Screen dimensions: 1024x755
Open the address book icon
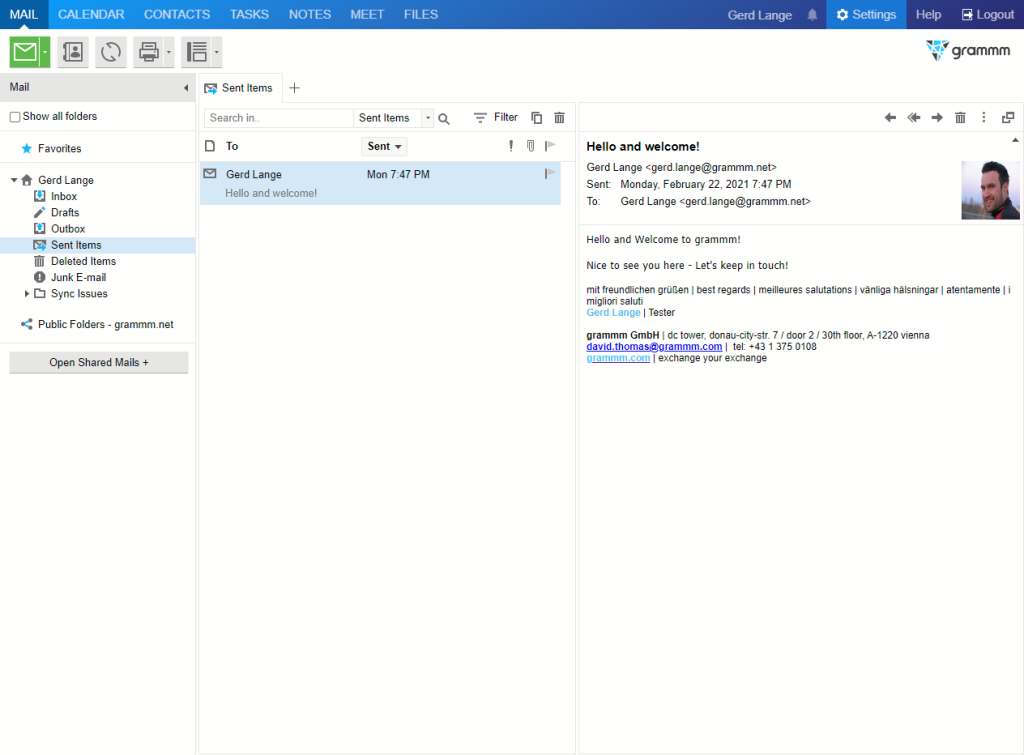[x=72, y=52]
